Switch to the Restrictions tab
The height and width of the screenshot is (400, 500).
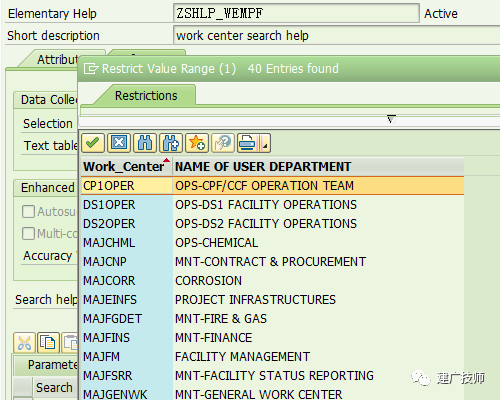pos(146,96)
